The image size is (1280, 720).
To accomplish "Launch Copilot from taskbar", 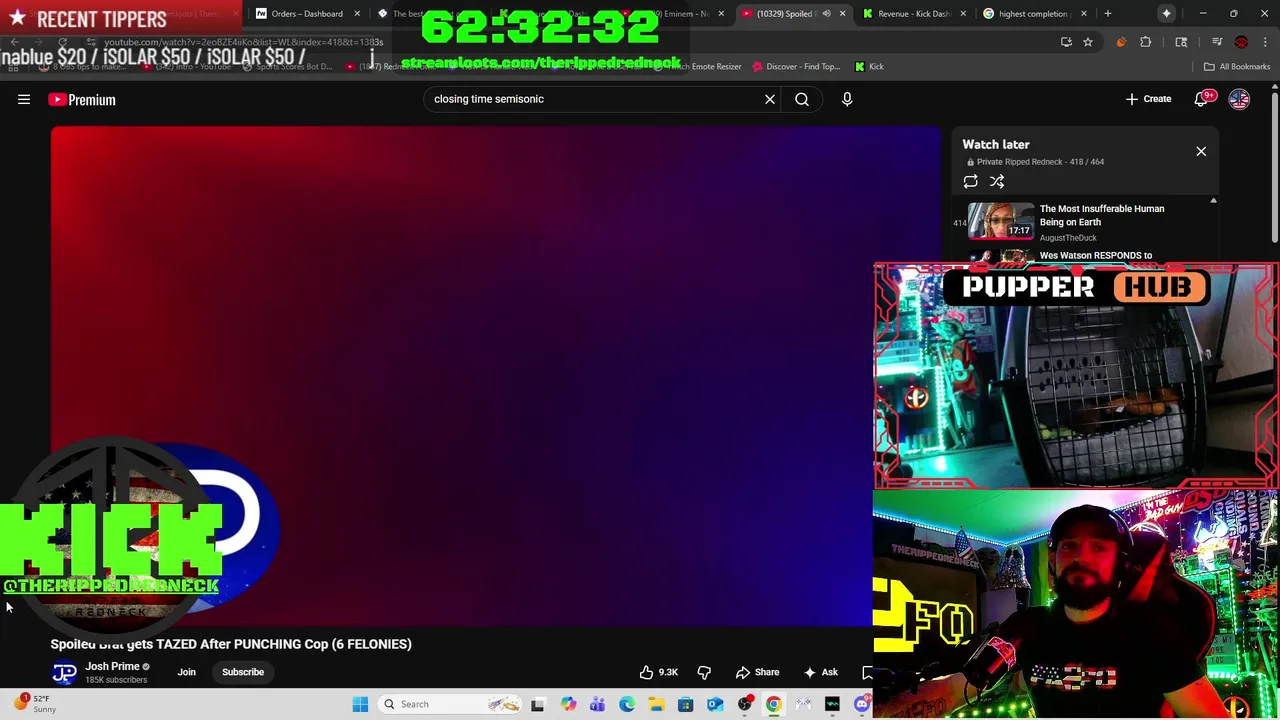I will click(568, 704).
